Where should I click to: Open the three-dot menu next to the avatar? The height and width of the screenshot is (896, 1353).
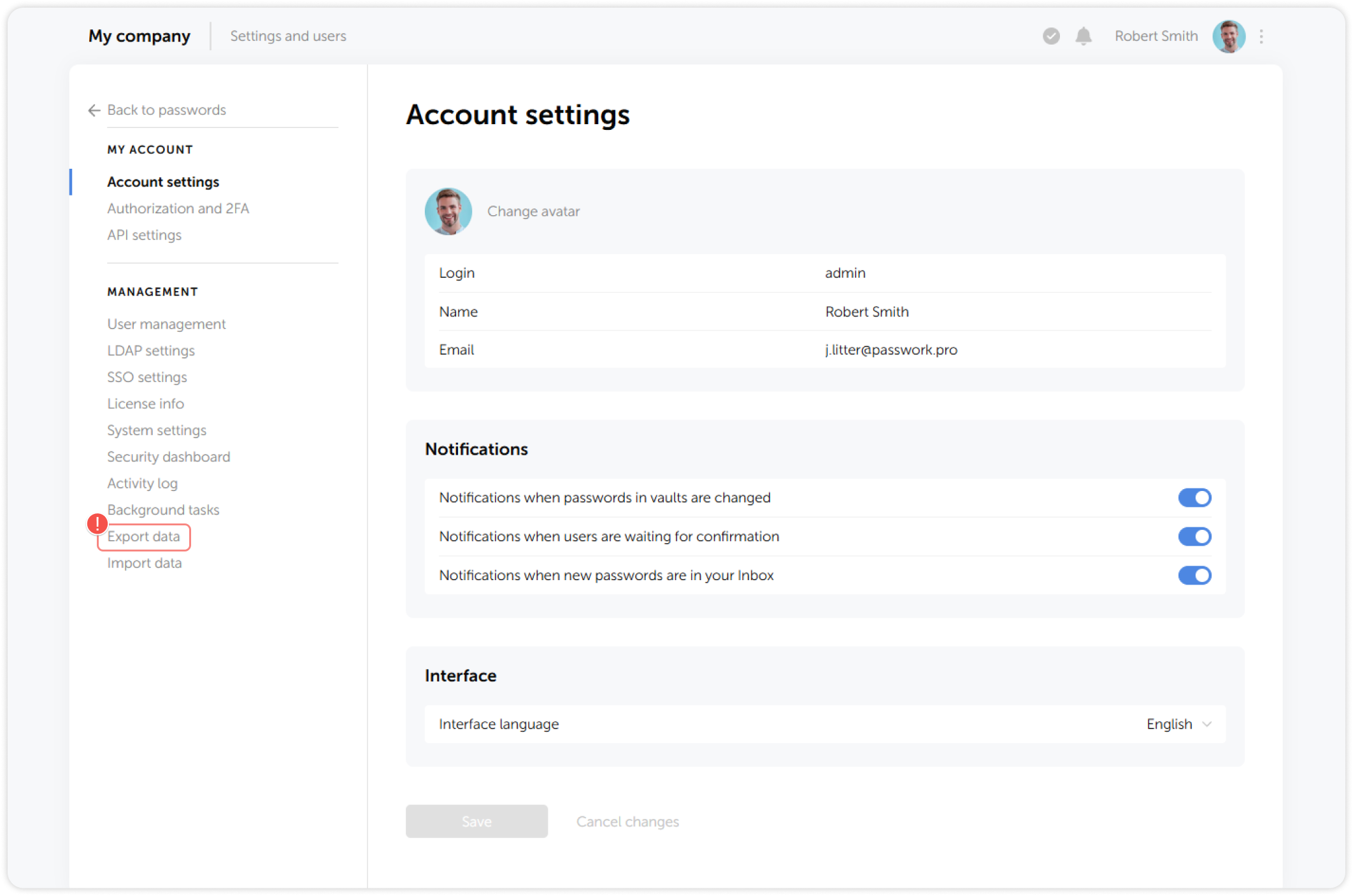coord(1261,36)
